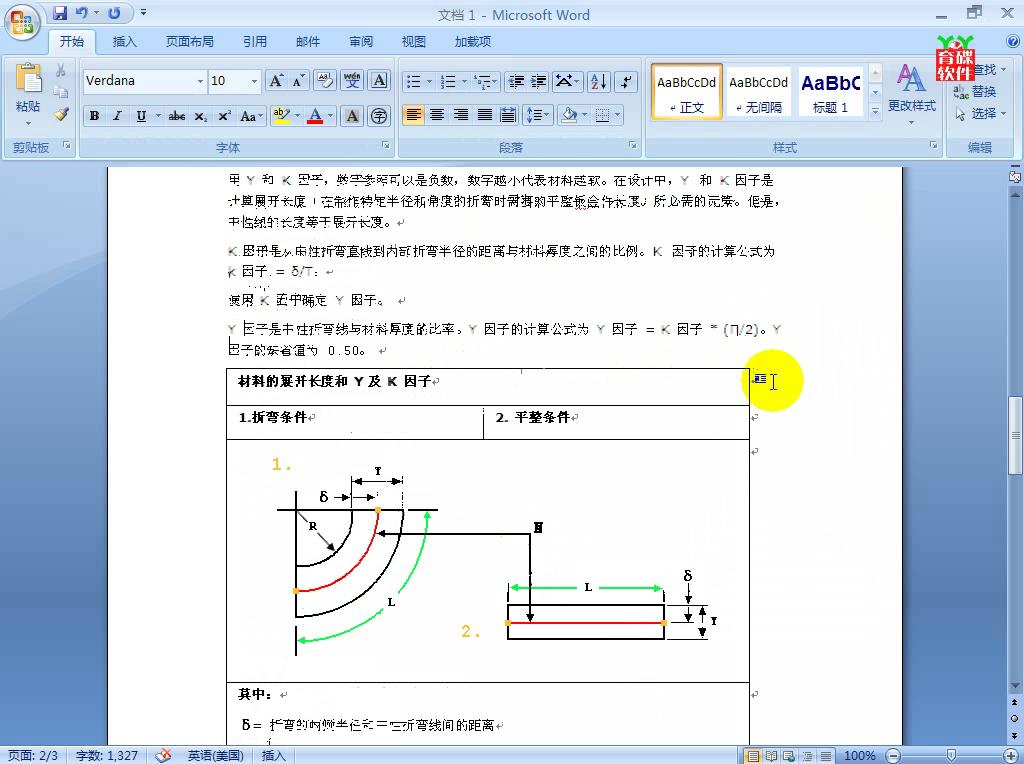1024x764 pixels.
Task: Open the 选择 menu
Action: click(980, 114)
